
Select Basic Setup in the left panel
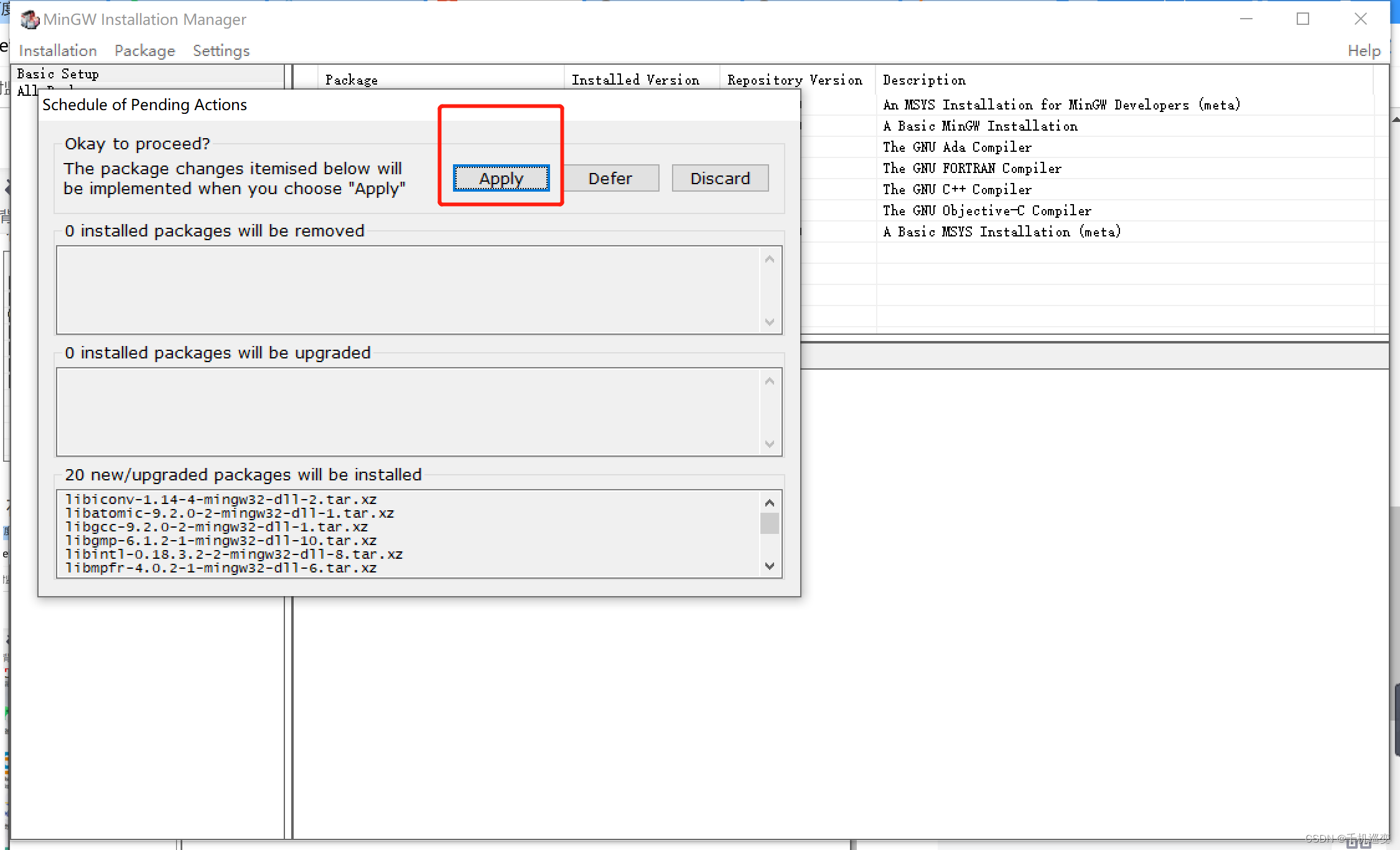(x=58, y=73)
